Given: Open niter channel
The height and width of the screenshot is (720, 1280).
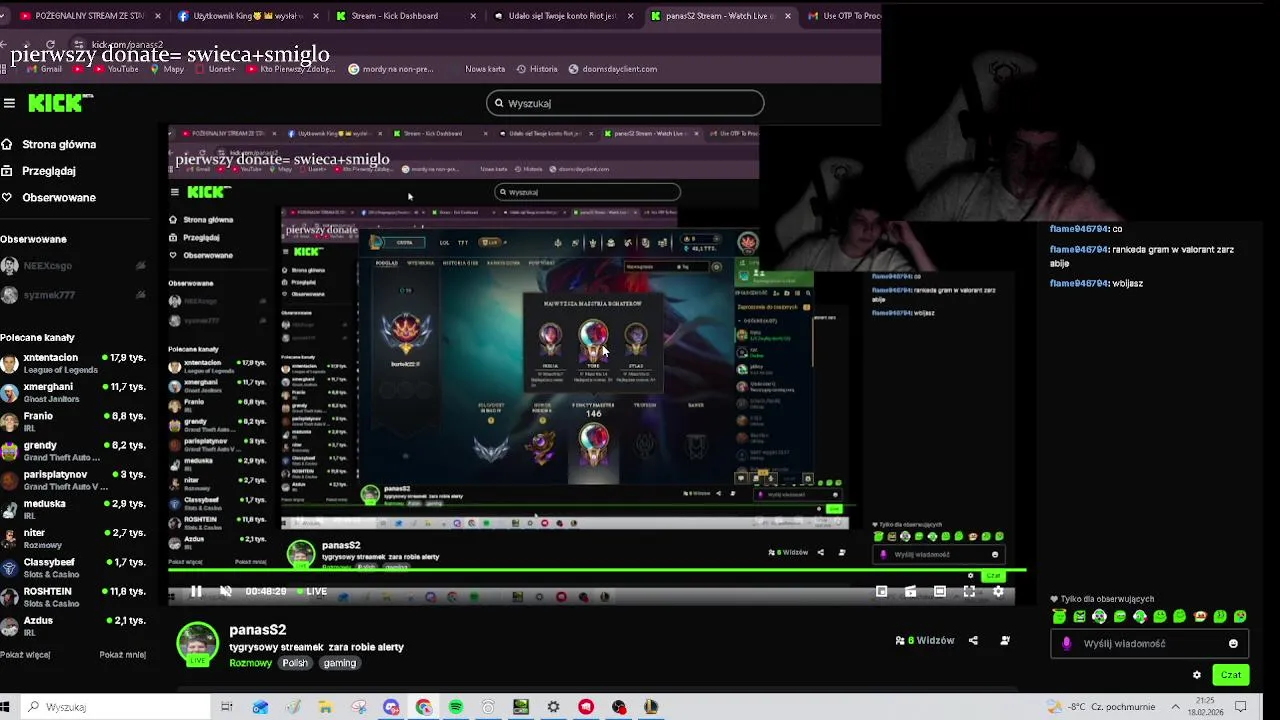Looking at the screenshot, I should pyautogui.click(x=74, y=539).
